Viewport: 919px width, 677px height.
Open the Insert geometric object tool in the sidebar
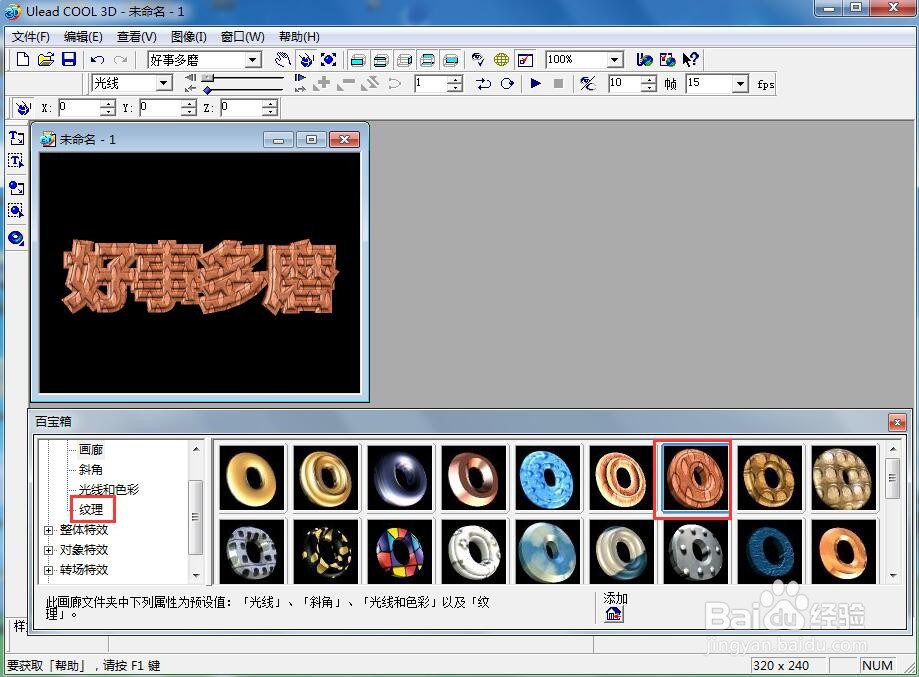(x=16, y=238)
